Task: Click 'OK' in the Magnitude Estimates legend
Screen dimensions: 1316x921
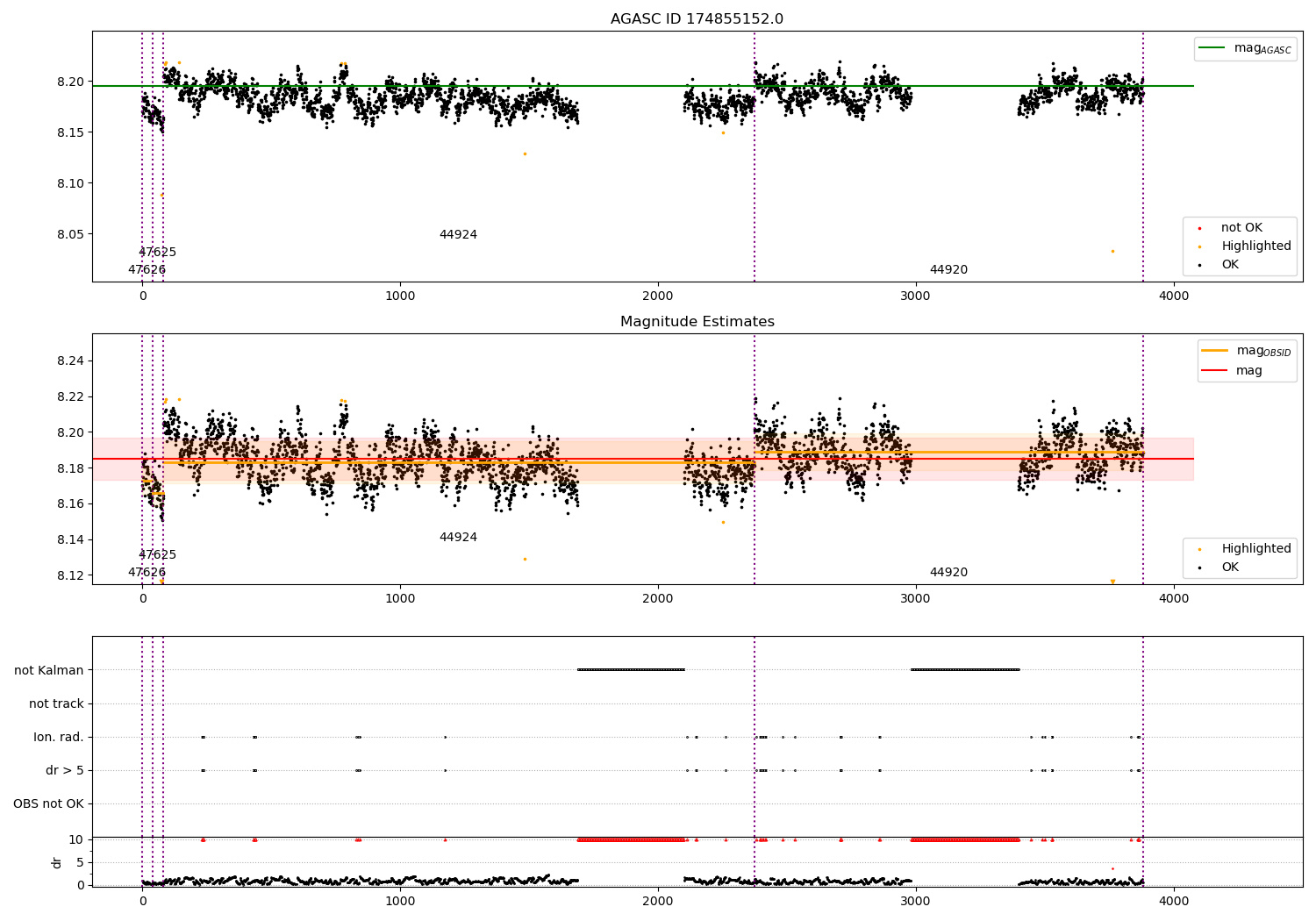Action: (1230, 568)
